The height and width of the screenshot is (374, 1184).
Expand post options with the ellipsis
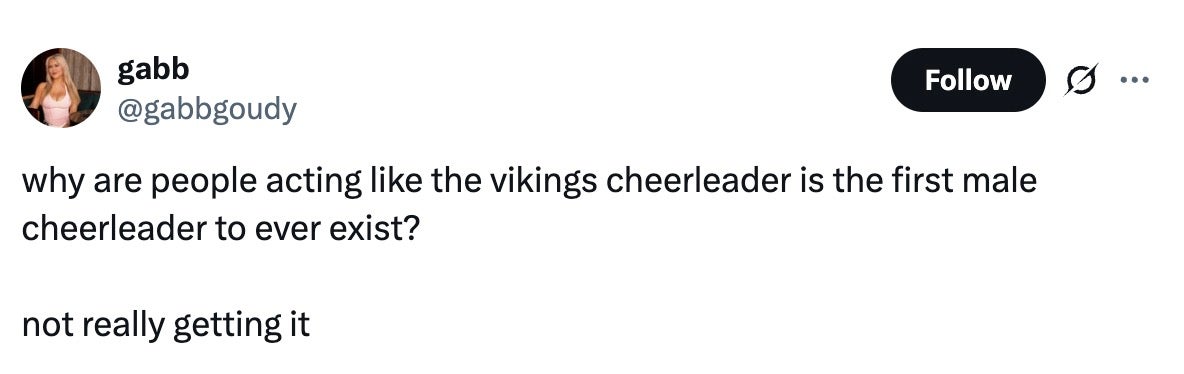1134,80
